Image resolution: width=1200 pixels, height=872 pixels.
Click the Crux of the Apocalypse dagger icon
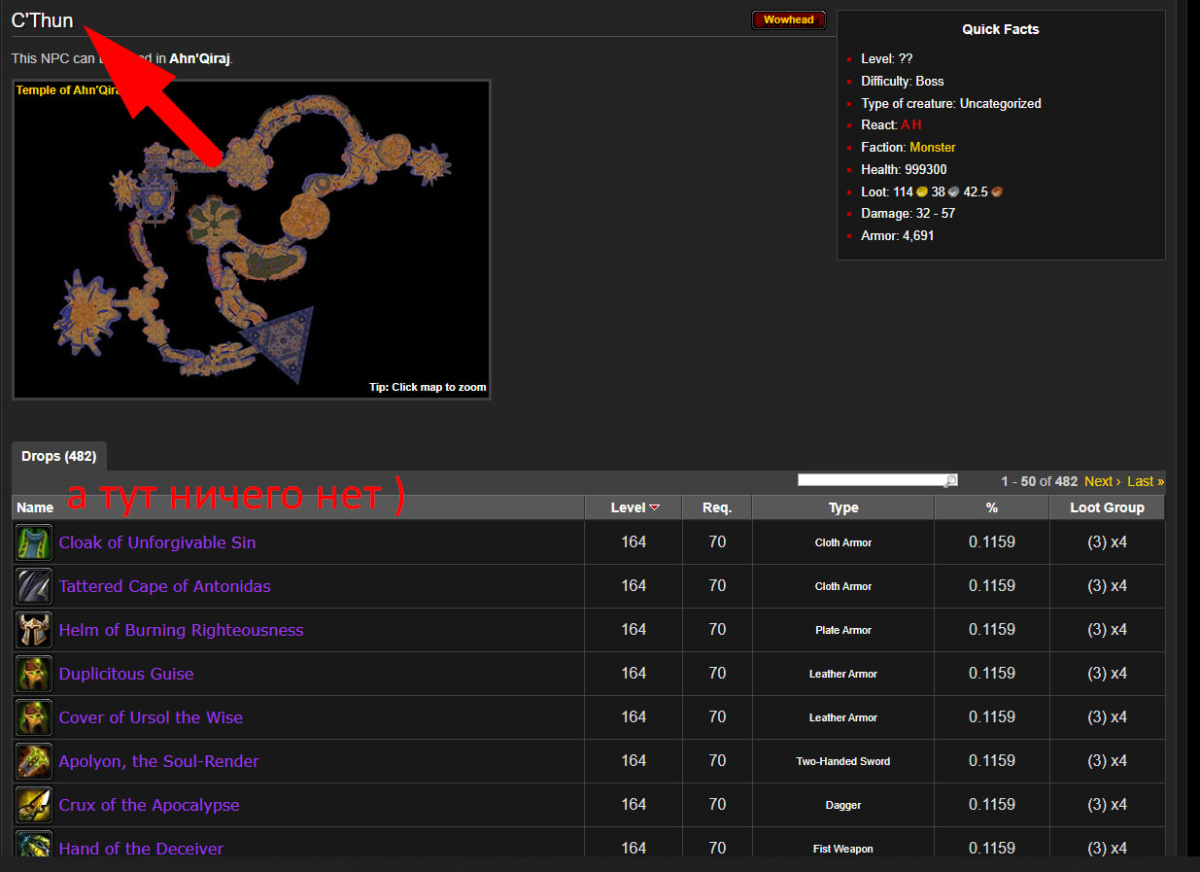33,805
